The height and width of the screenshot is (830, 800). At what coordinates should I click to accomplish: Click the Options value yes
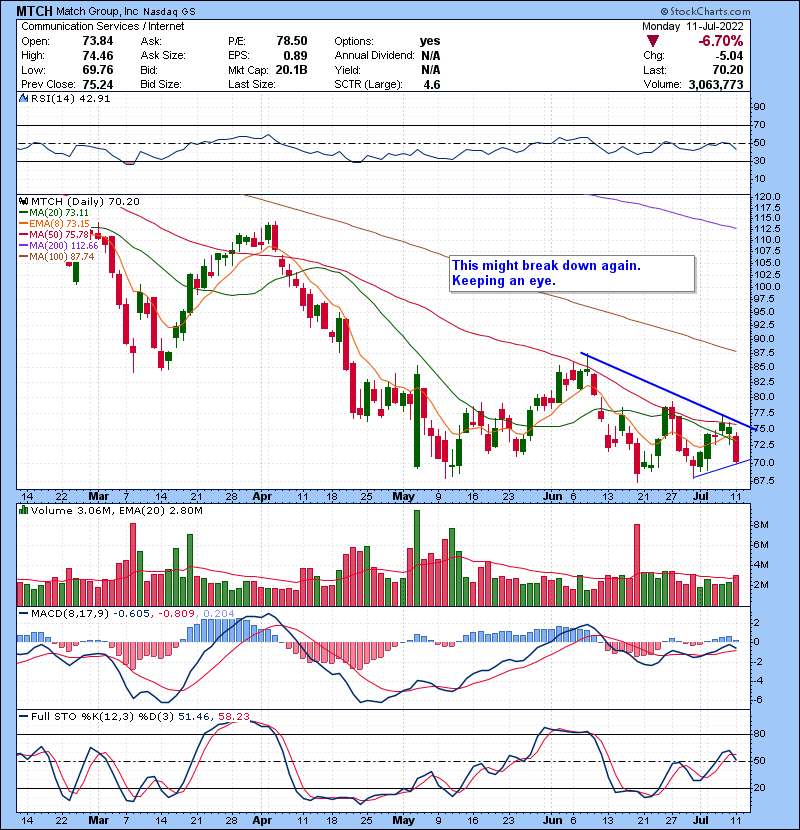click(x=430, y=41)
